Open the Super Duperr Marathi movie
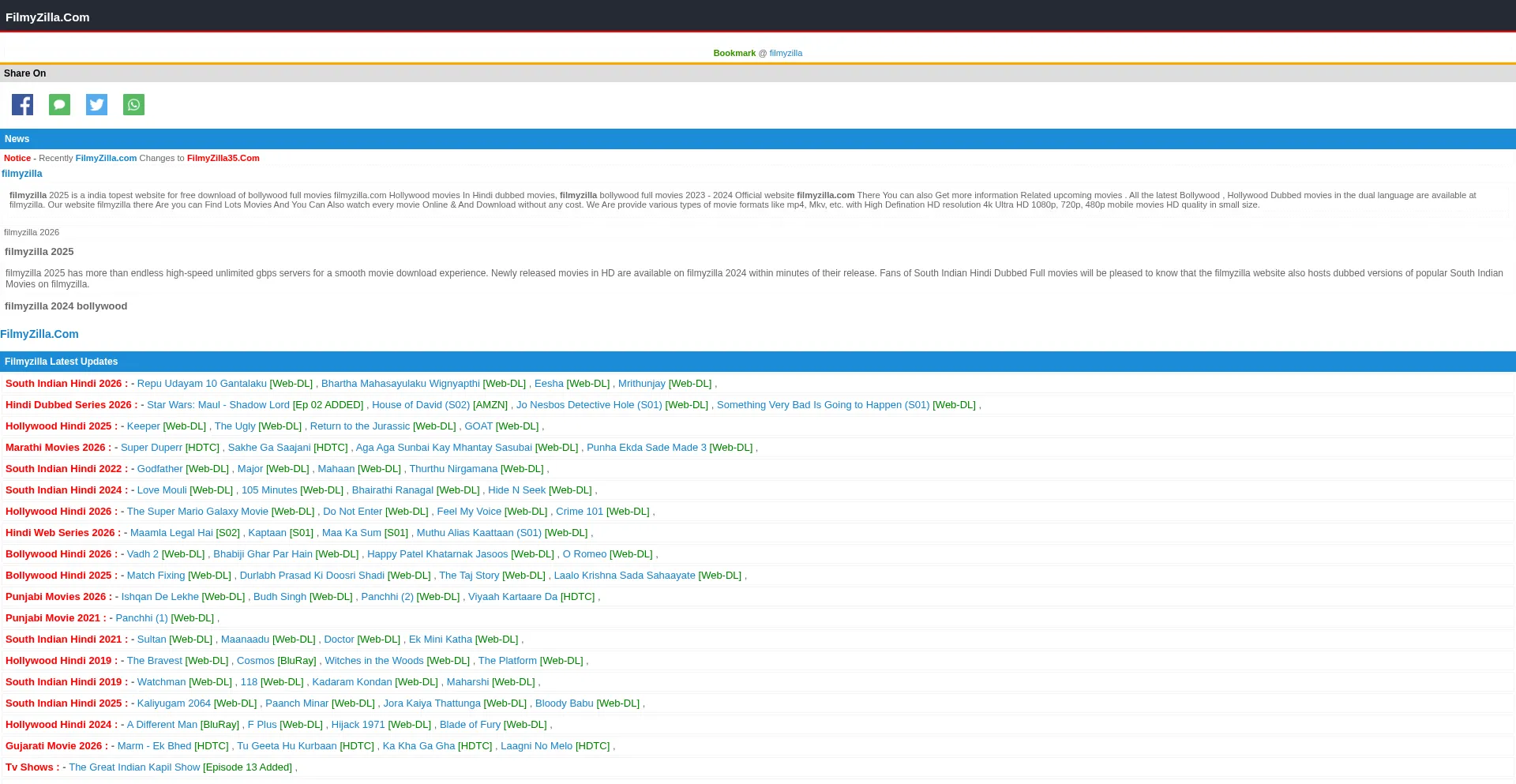The width and height of the screenshot is (1516, 784). click(152, 448)
